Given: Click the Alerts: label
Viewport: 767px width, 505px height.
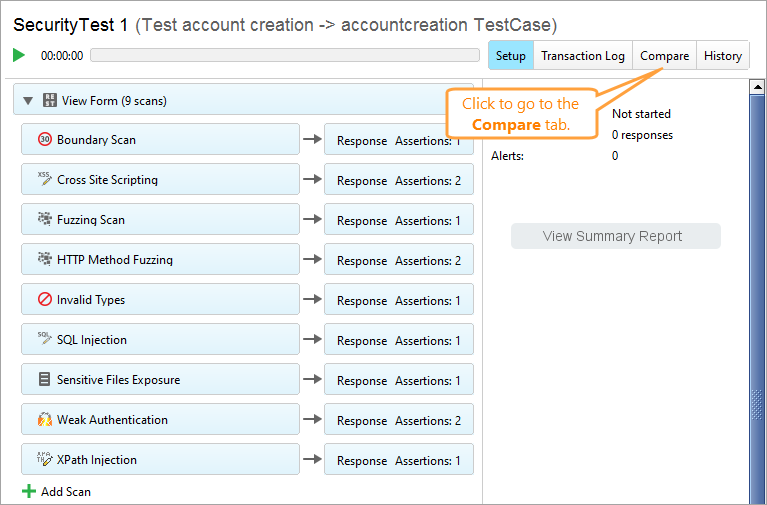Looking at the screenshot, I should click(x=507, y=156).
